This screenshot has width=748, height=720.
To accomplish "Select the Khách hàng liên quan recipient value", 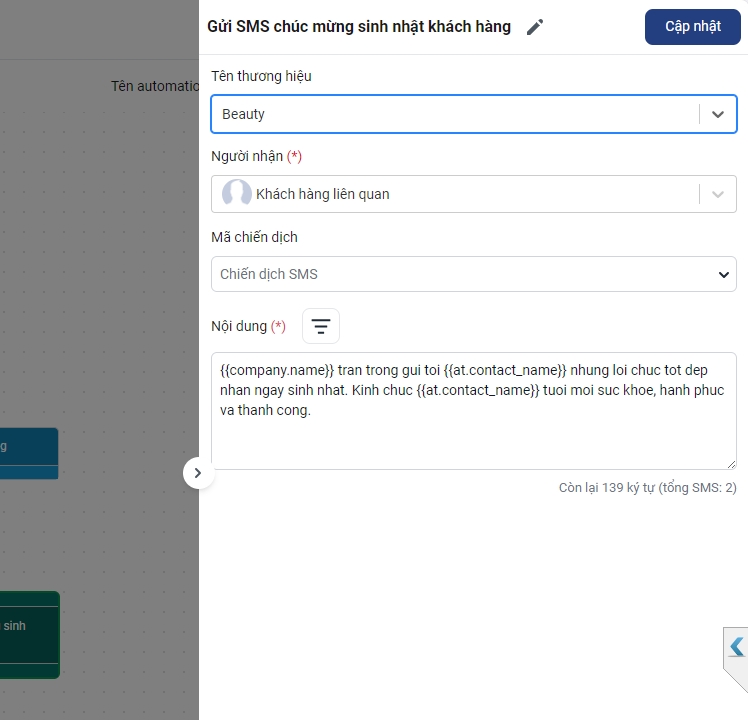I will click(x=323, y=194).
